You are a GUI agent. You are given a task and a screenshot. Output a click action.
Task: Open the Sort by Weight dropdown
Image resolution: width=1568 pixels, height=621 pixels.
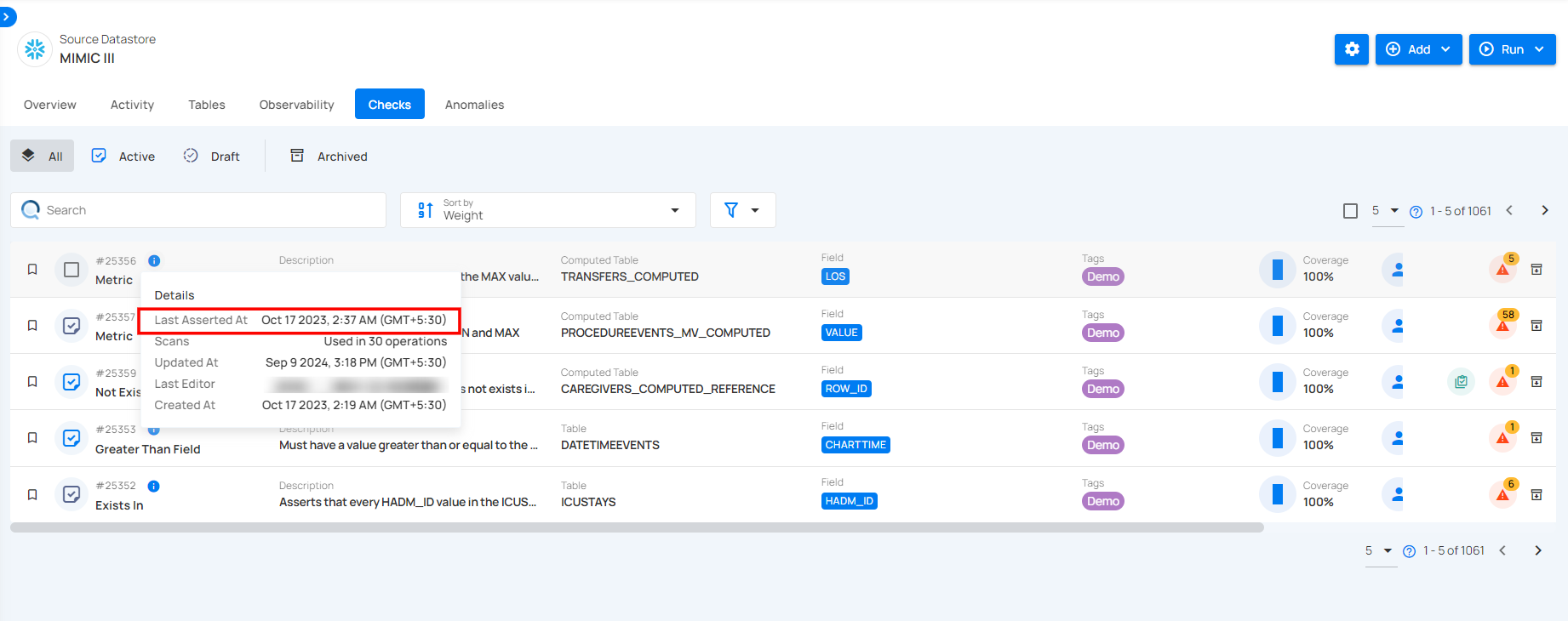[x=548, y=210]
